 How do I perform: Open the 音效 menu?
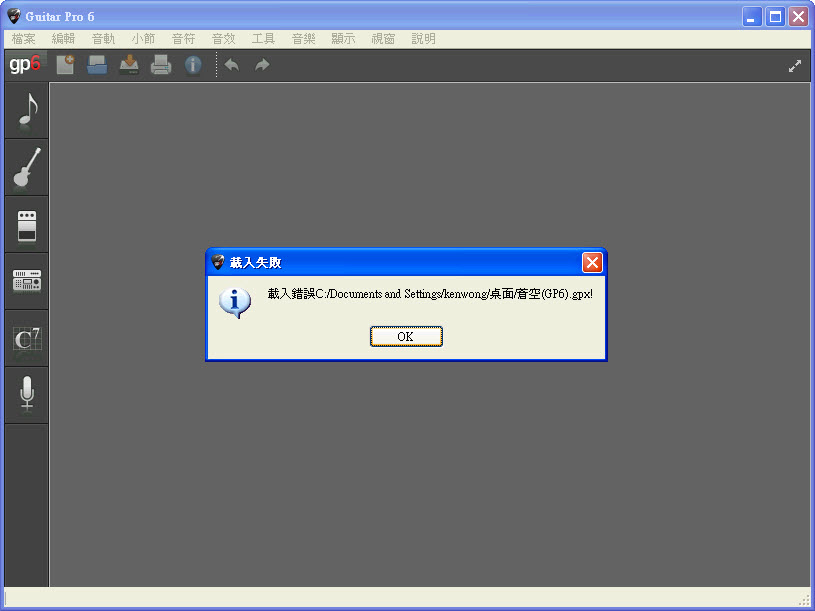tap(224, 38)
